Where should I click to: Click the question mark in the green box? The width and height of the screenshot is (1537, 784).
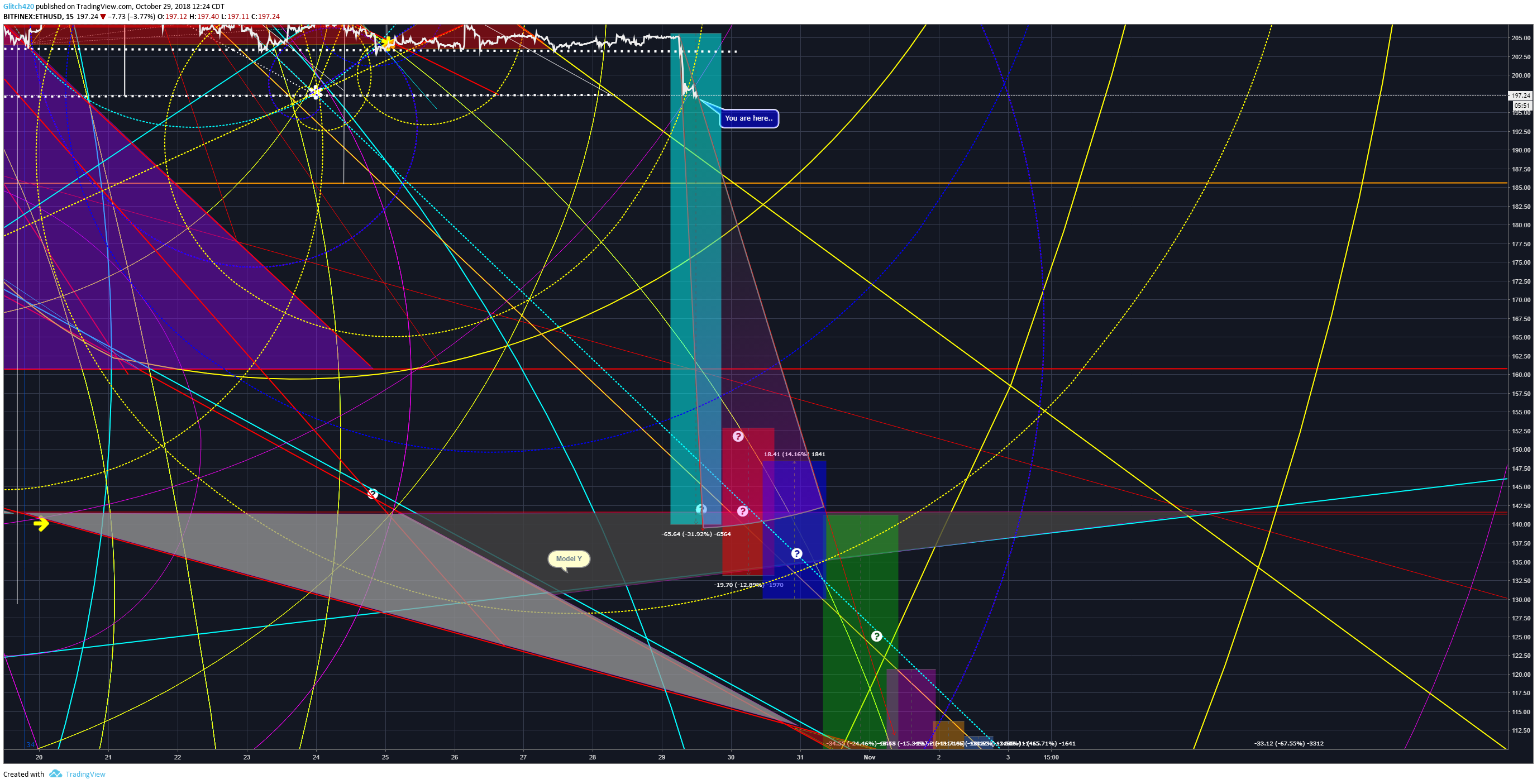pos(876,636)
